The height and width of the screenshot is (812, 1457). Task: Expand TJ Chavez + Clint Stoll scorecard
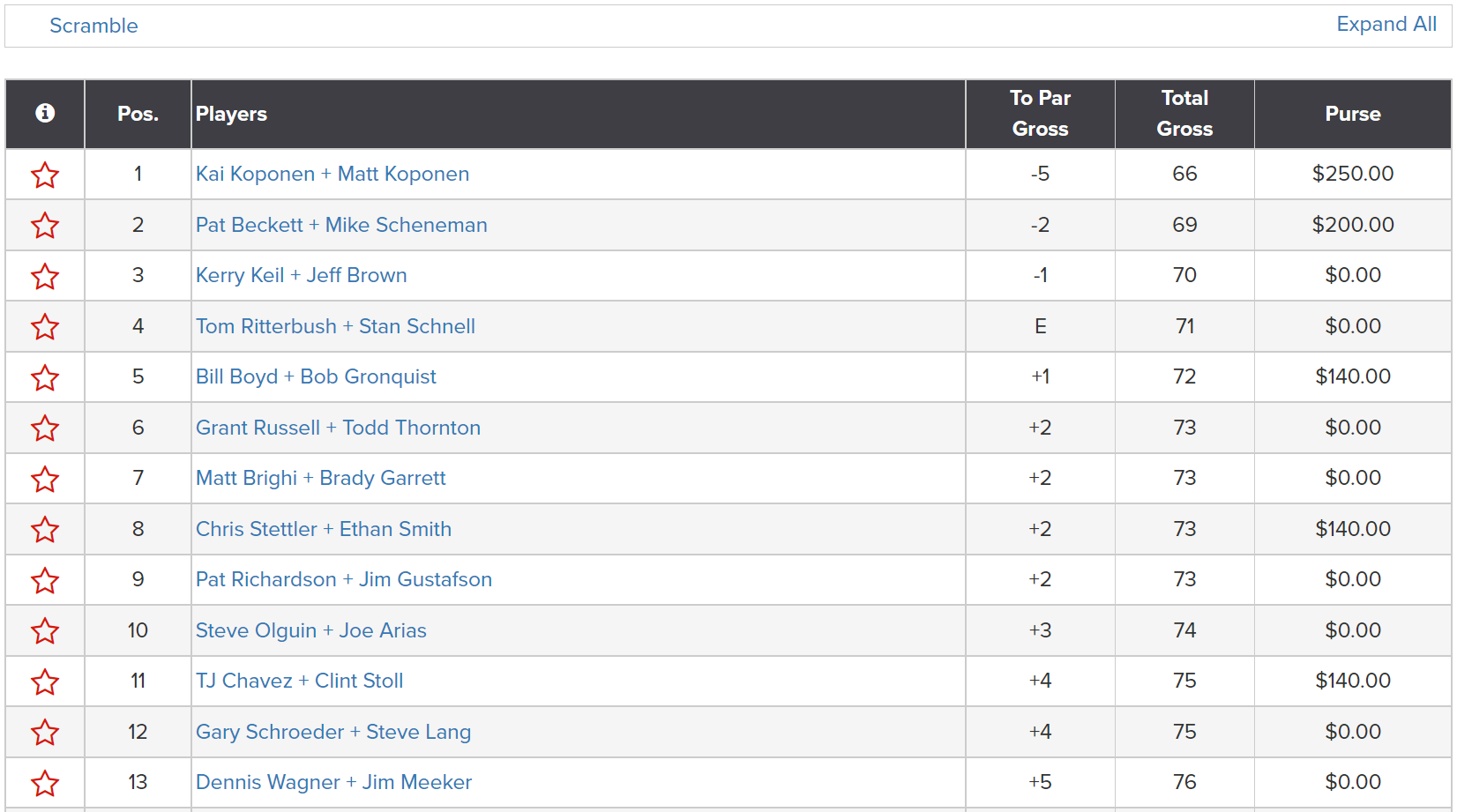tap(299, 681)
